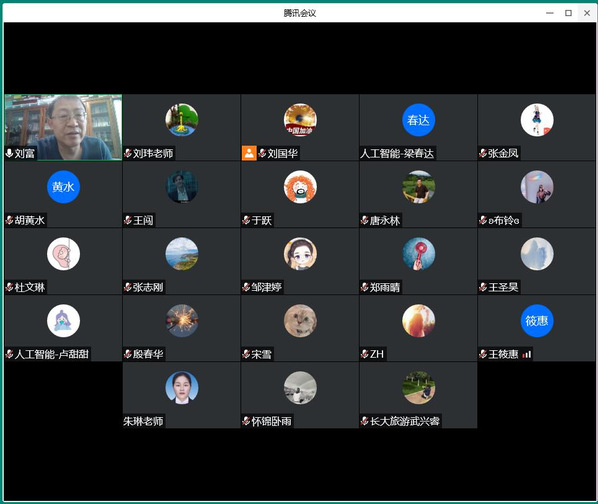598x504 pixels.
Task: Click the signal strength bars beside 王筱惠
Action: 527,355
